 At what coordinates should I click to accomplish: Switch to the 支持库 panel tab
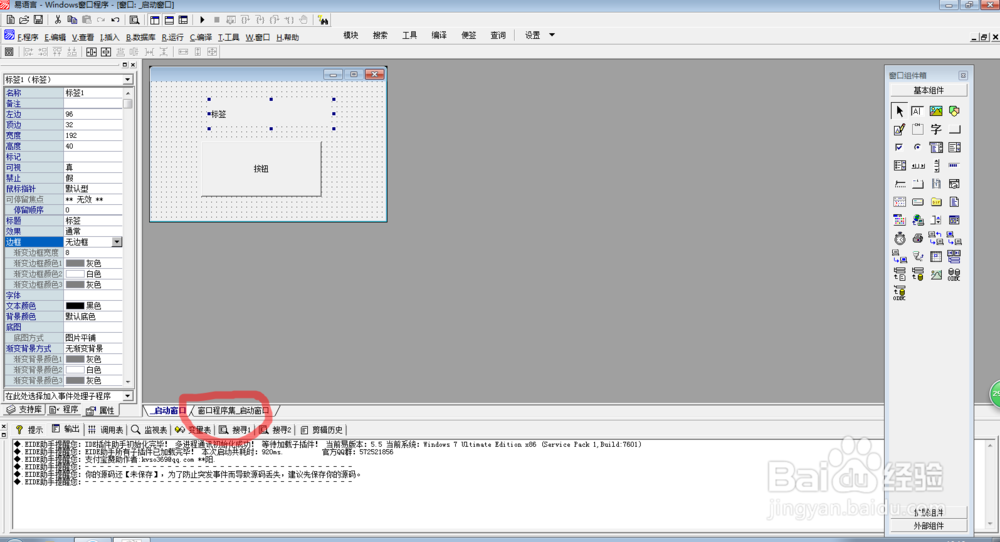(25, 409)
